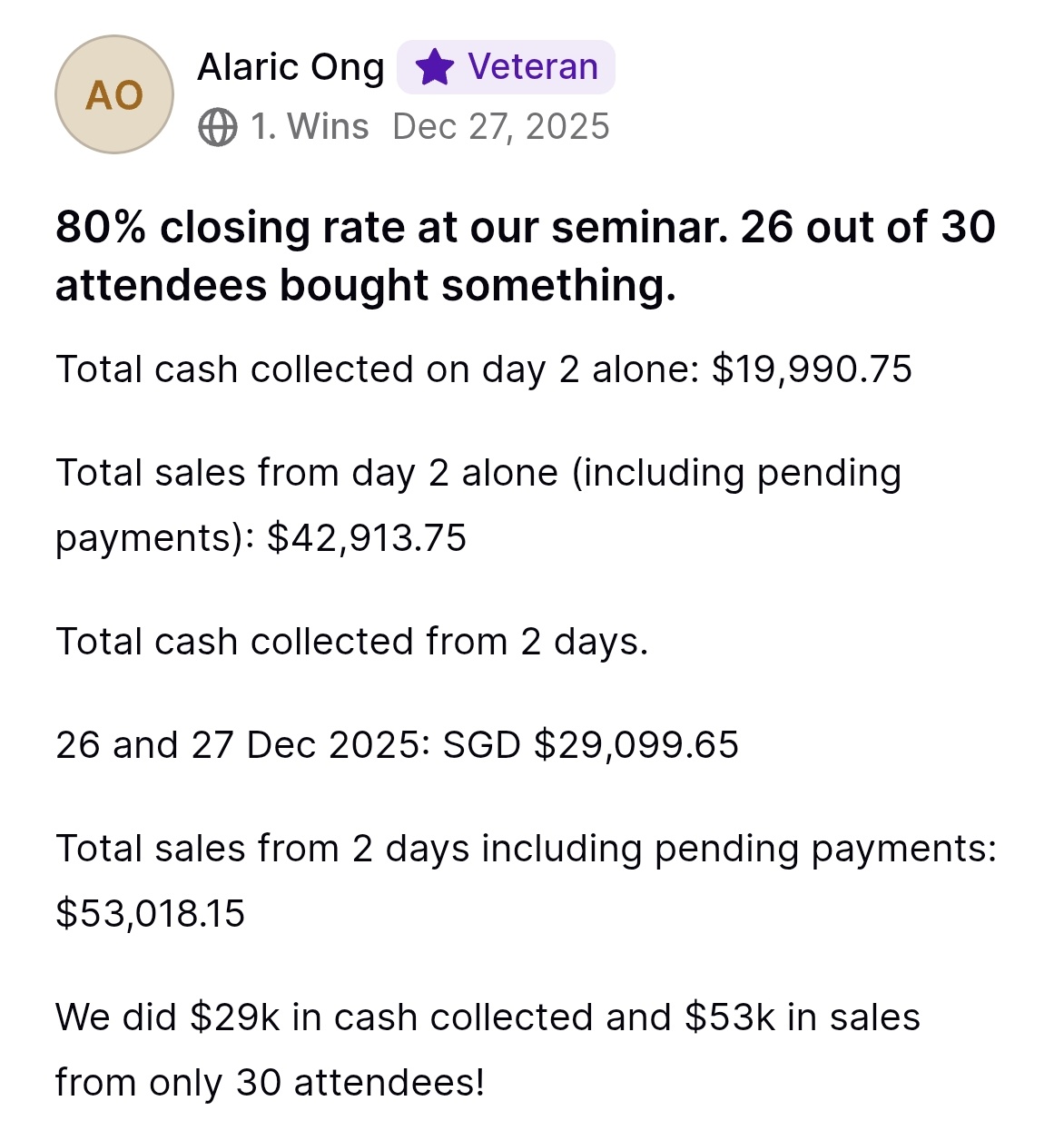Click the $19,990.75 day 2 cash amount
The image size is (1064, 1140).
812,369
